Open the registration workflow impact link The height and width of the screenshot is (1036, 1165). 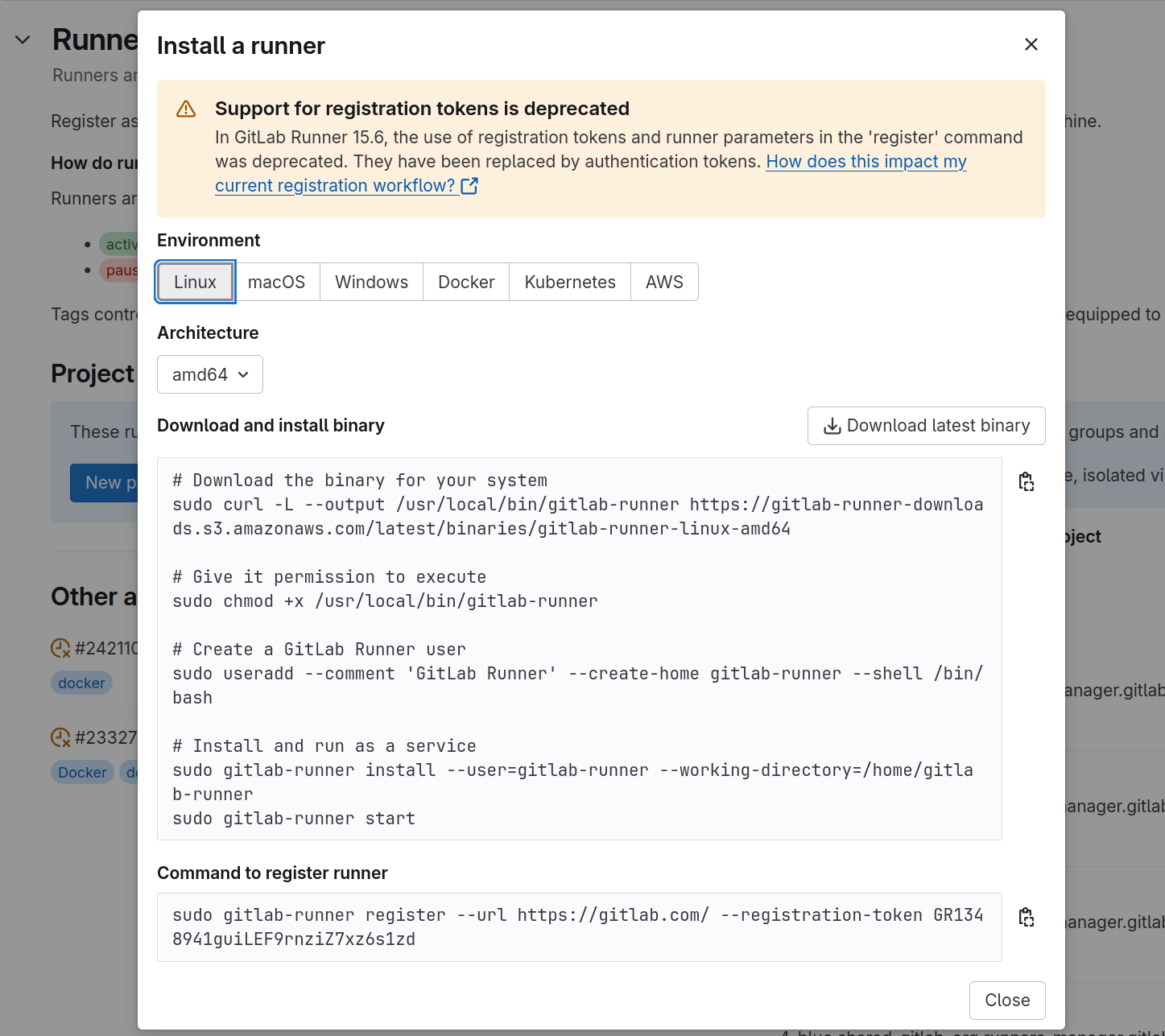click(x=591, y=173)
